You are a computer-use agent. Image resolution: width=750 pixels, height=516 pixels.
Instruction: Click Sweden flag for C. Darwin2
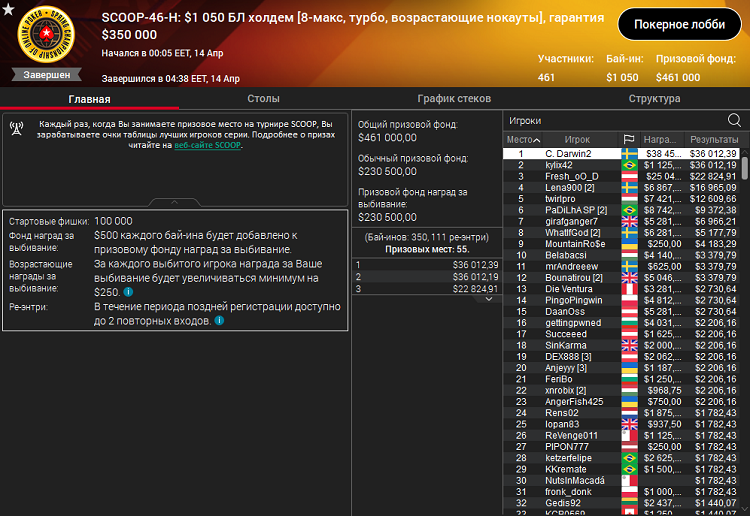pos(629,154)
